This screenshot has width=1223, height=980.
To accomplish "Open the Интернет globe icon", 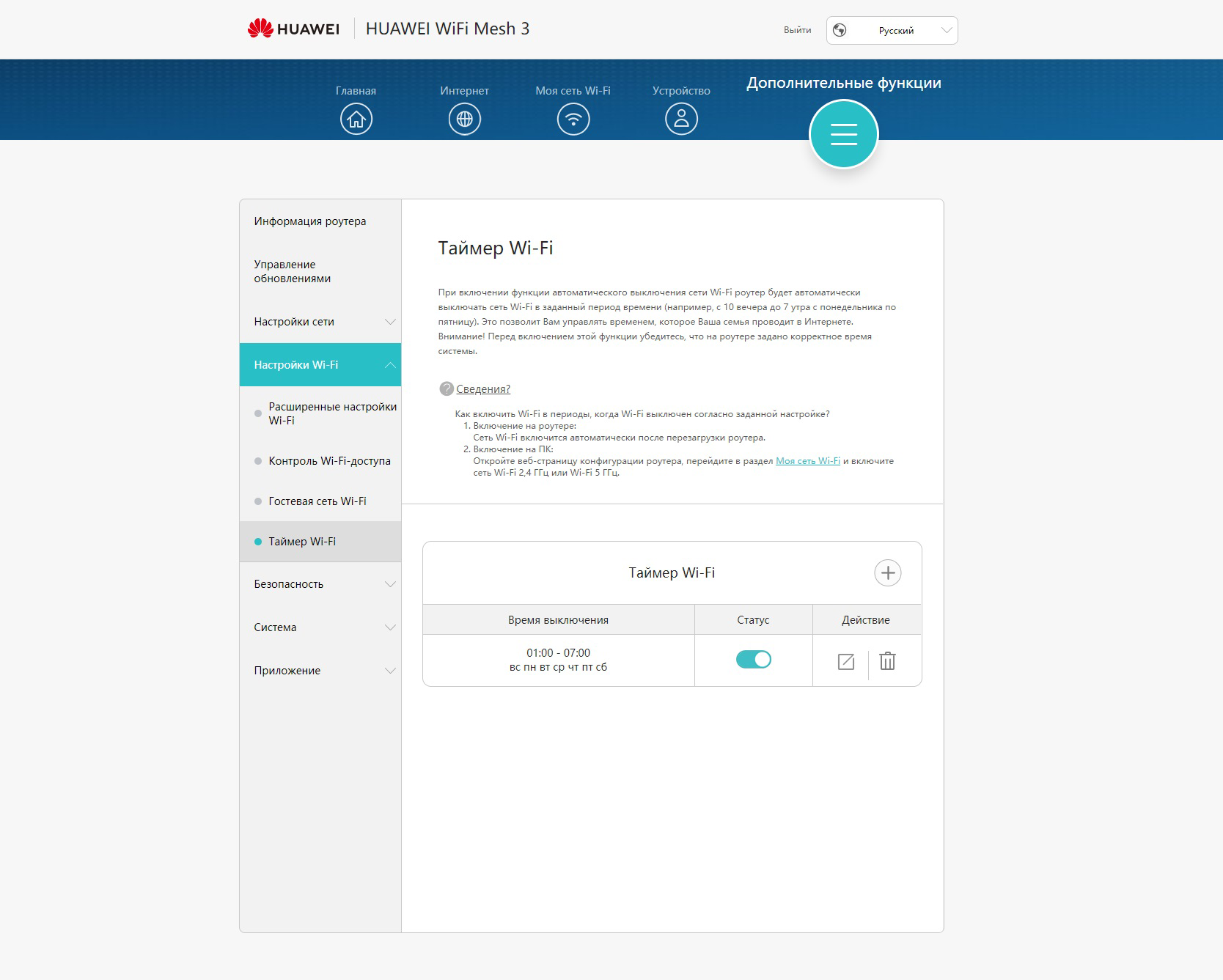I will pyautogui.click(x=465, y=119).
